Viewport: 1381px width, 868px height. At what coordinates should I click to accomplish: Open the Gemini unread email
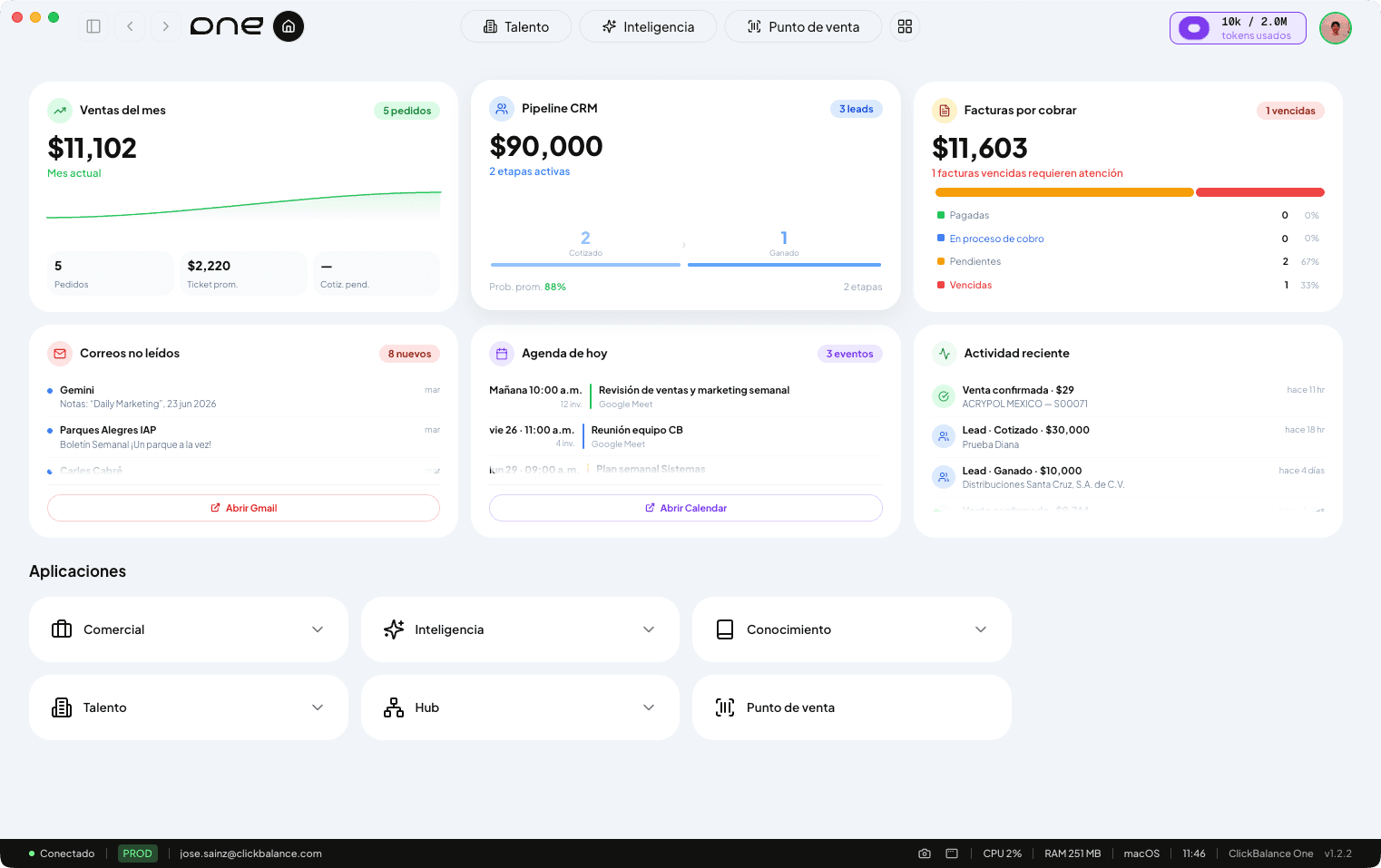coord(243,397)
